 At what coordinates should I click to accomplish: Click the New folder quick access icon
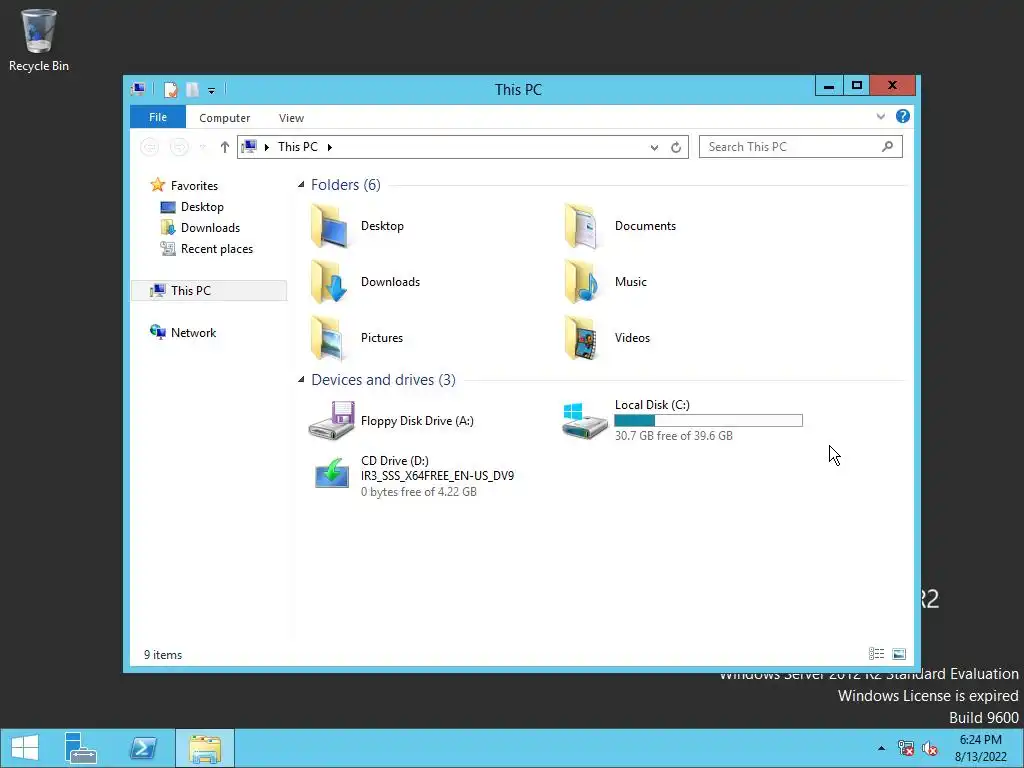click(192, 90)
